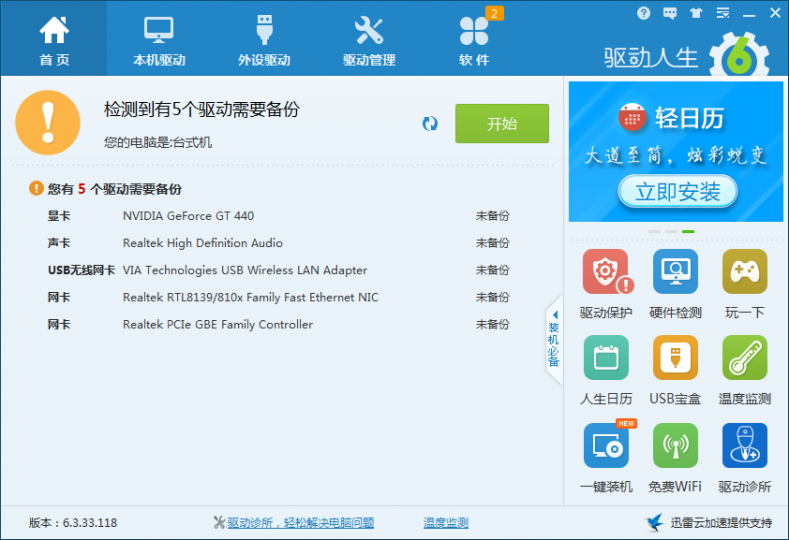Viewport: 789px width, 540px height.
Task: Open the 驱动诊所 doctor tool
Action: click(745, 458)
